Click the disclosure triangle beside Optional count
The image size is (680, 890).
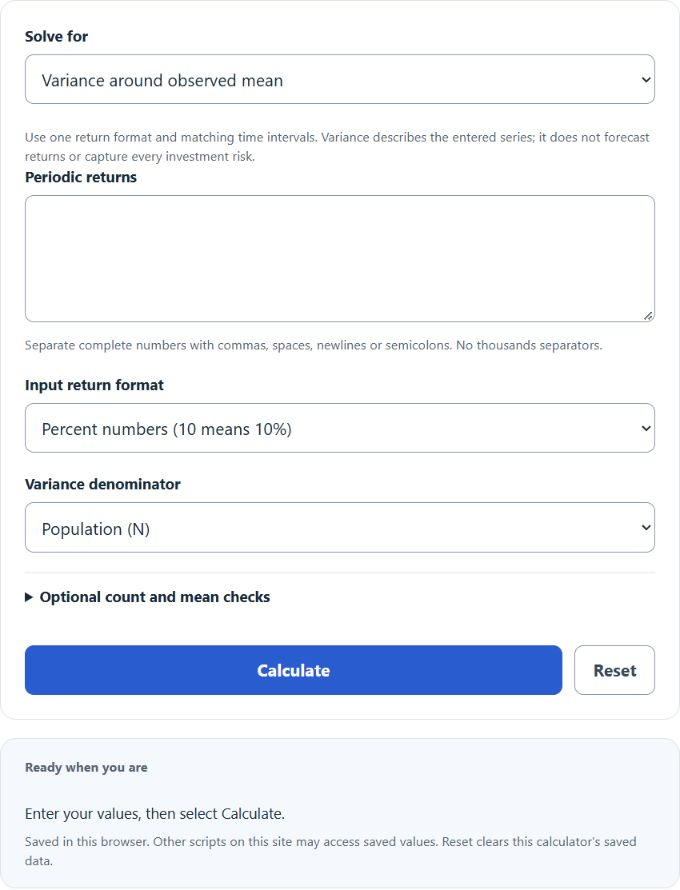[29, 597]
